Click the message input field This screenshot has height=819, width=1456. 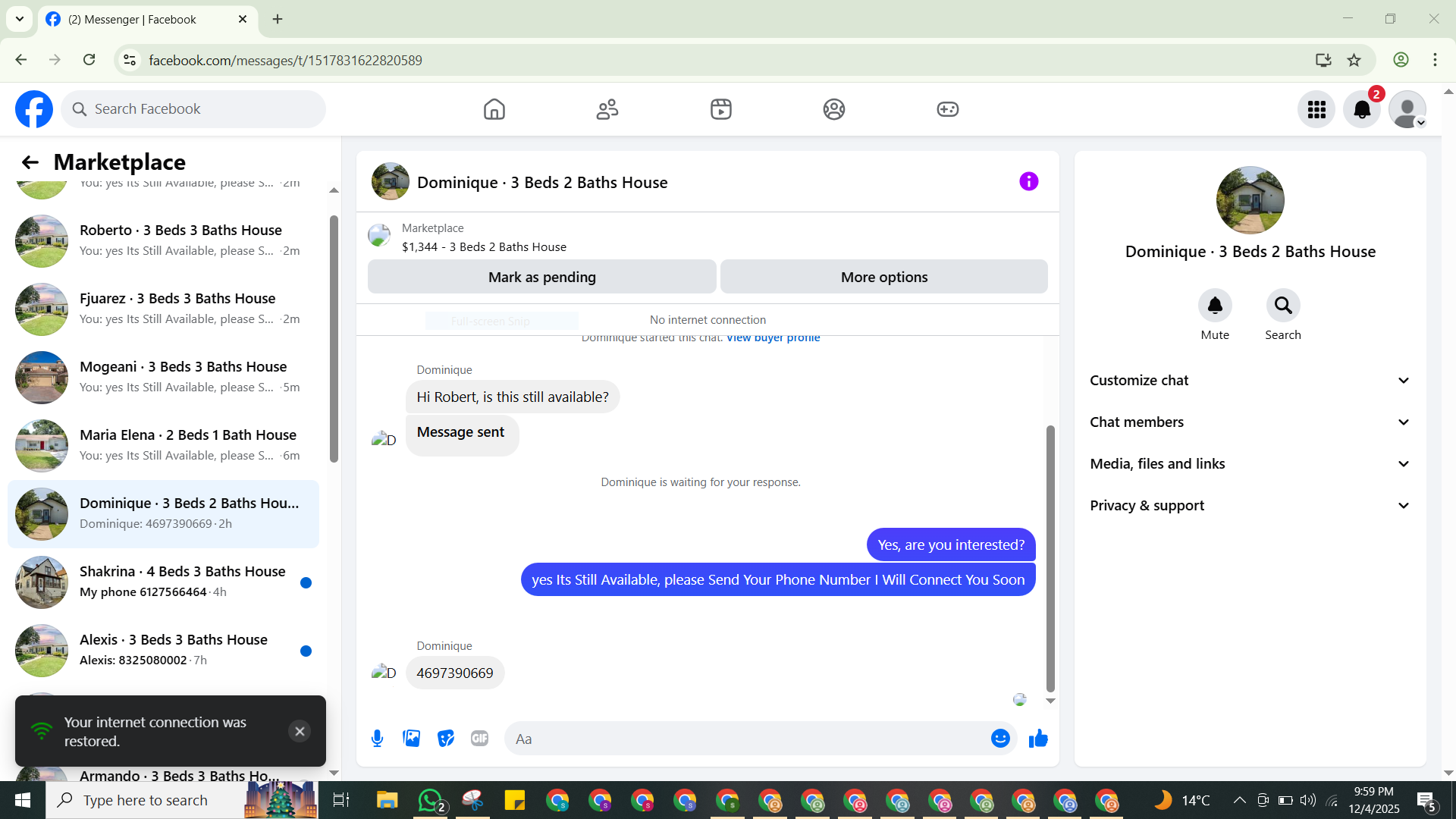click(x=747, y=739)
